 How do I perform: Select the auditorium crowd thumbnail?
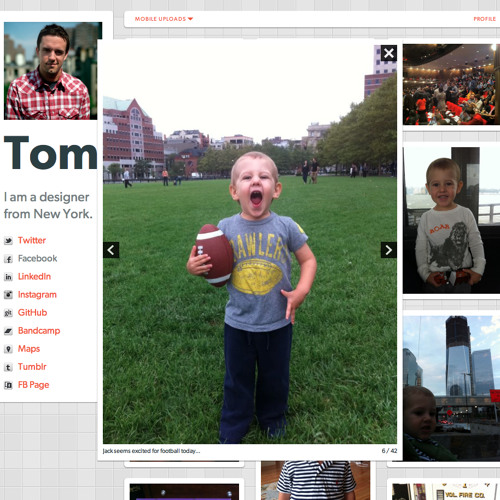tap(451, 84)
